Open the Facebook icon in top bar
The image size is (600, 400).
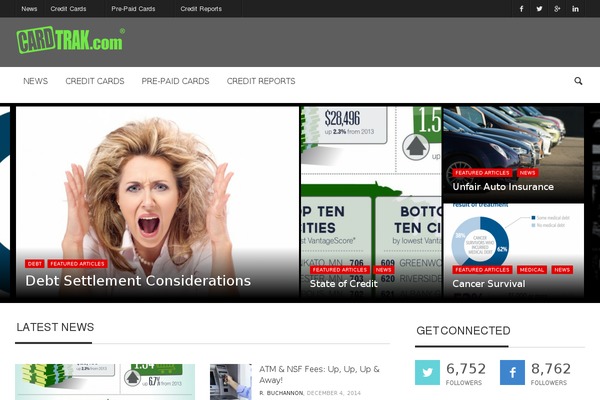[x=521, y=9]
